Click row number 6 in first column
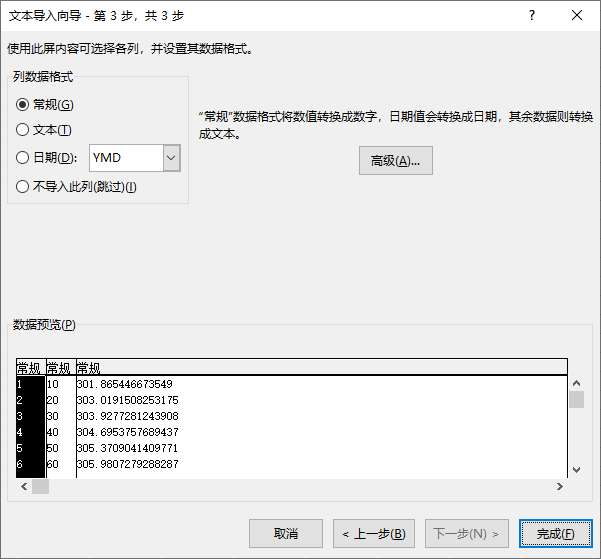The height and width of the screenshot is (559, 601). click(x=20, y=464)
